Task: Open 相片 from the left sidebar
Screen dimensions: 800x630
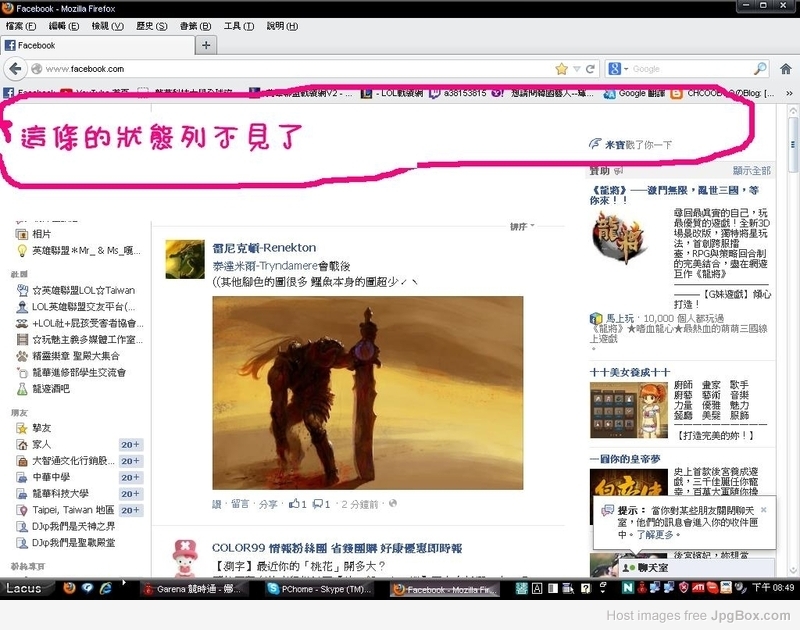Action: coord(41,233)
